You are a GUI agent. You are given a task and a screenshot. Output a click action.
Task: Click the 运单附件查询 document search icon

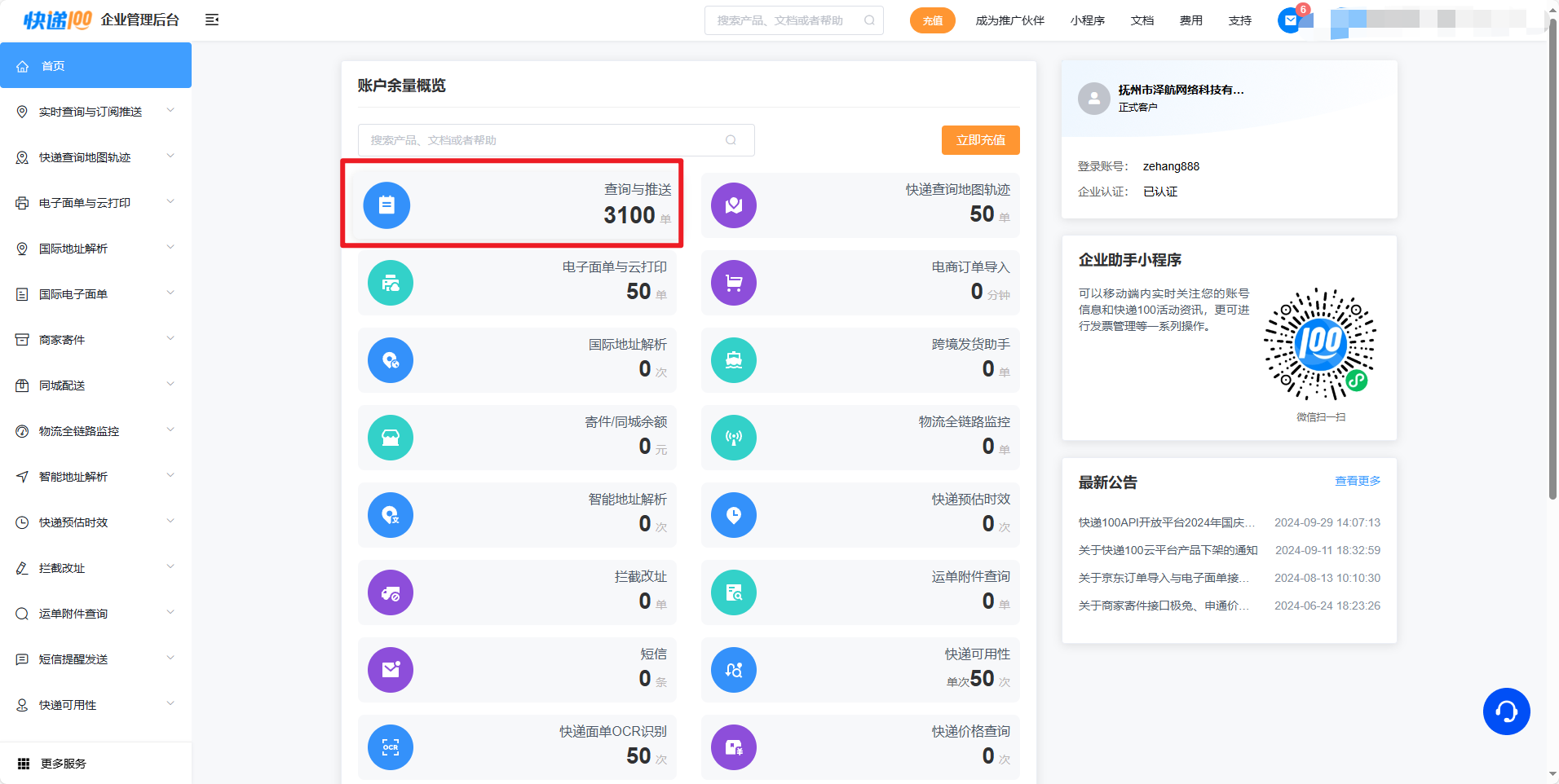734,592
